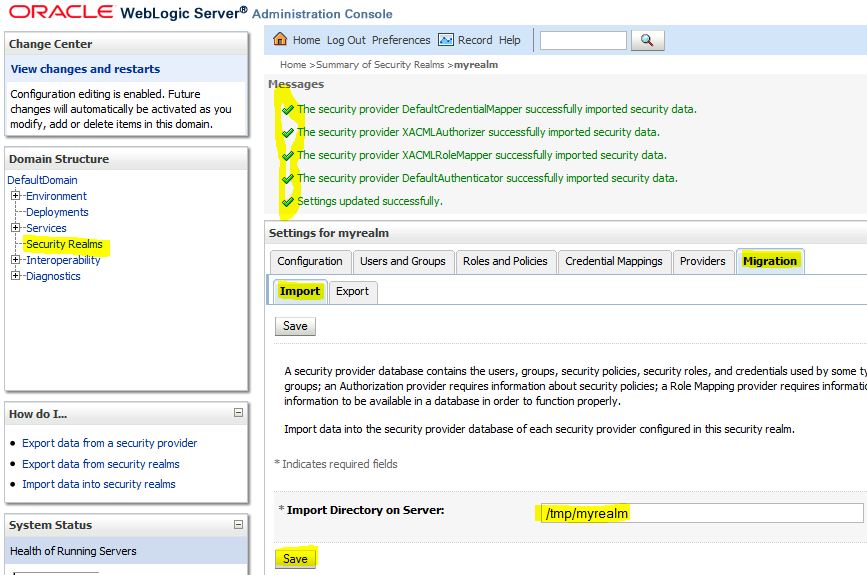The image size is (867, 575).
Task: Open Export data from a security provider
Action: coord(109,443)
